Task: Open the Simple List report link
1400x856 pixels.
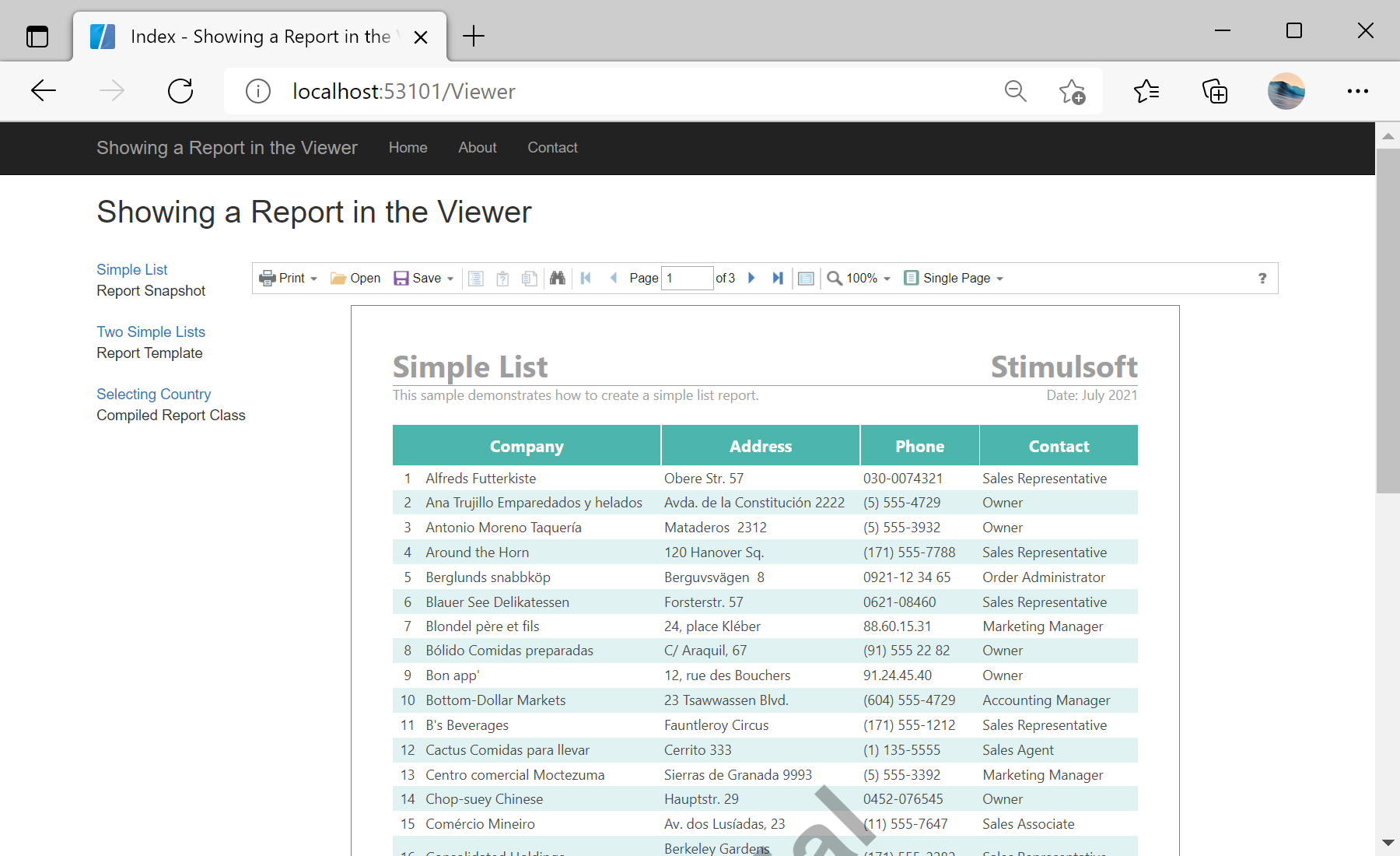Action: pos(131,269)
